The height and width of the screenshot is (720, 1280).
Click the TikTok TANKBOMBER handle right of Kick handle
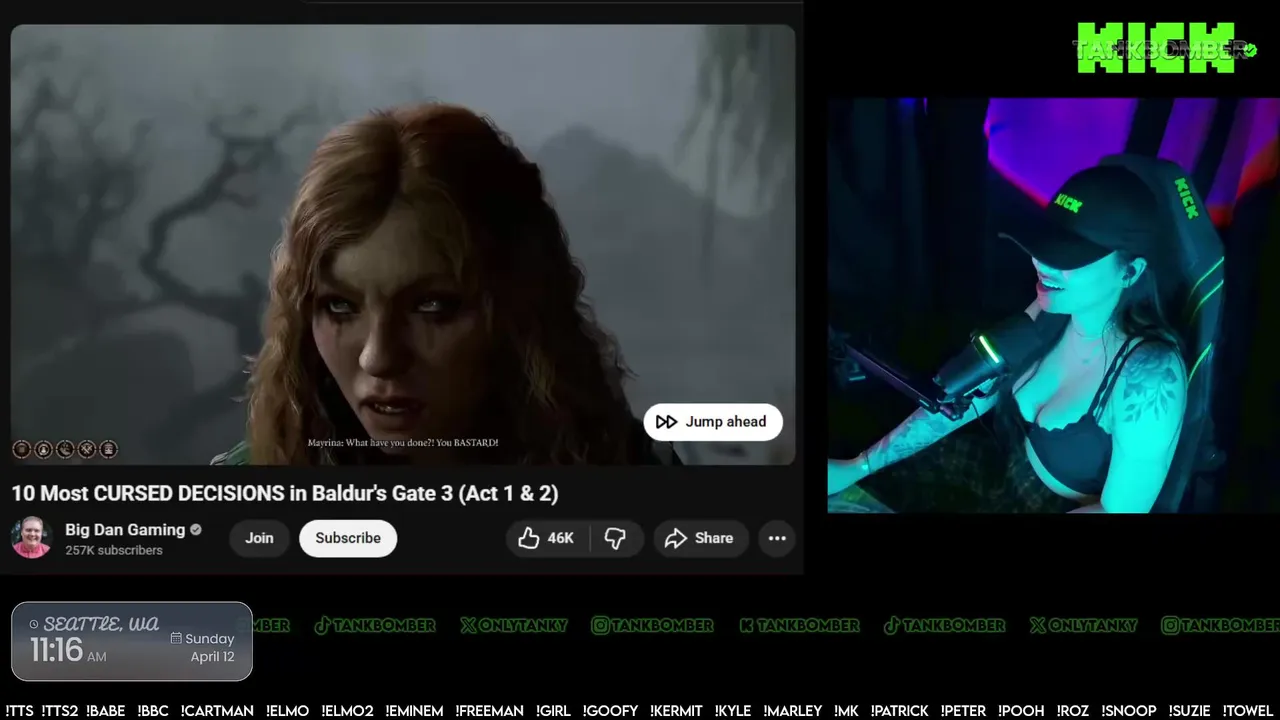click(x=944, y=625)
